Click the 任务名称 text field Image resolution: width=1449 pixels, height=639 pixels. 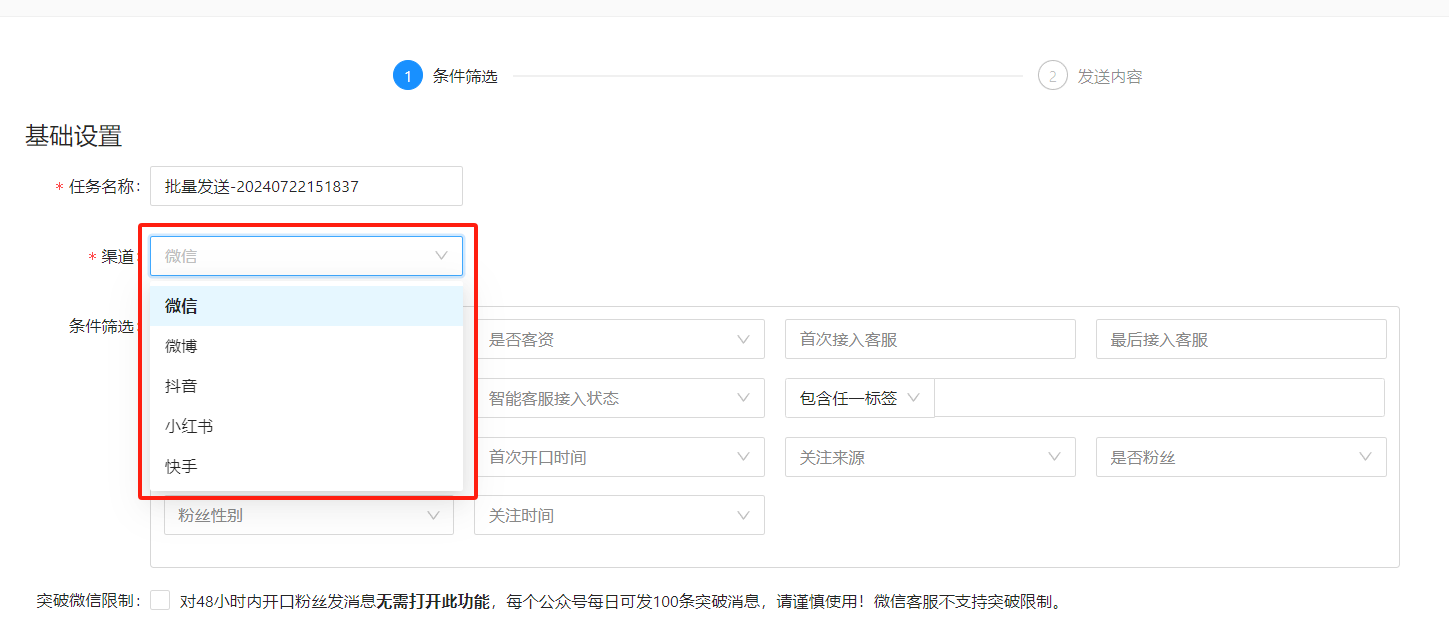[x=306, y=186]
